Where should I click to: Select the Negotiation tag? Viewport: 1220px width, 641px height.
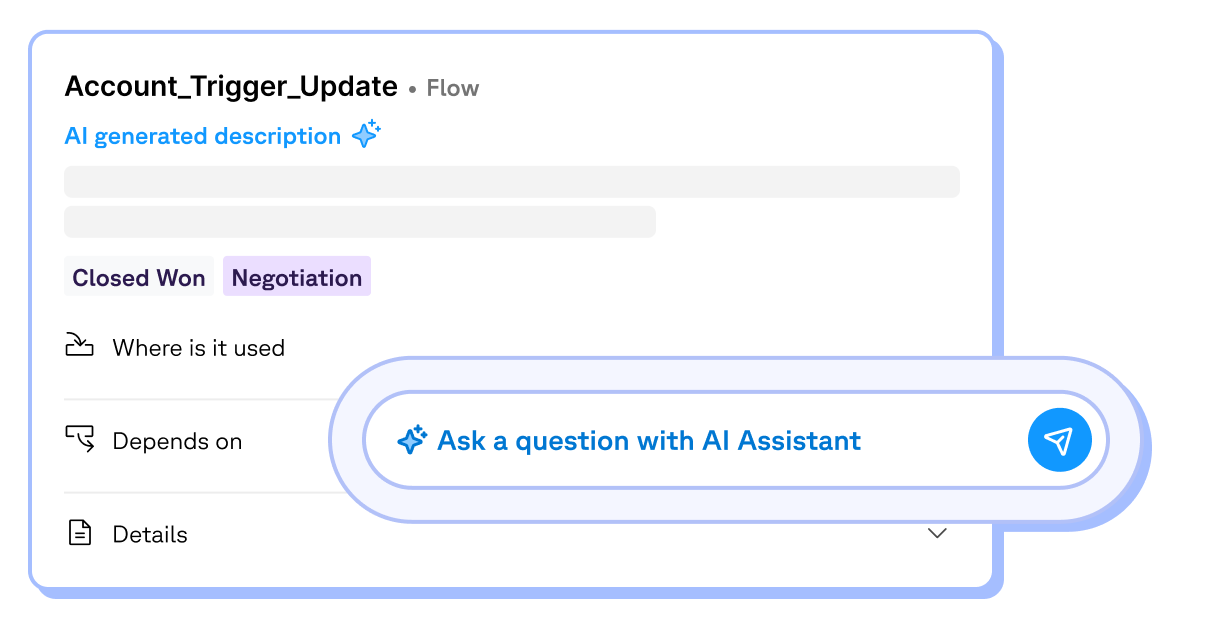tap(297, 277)
